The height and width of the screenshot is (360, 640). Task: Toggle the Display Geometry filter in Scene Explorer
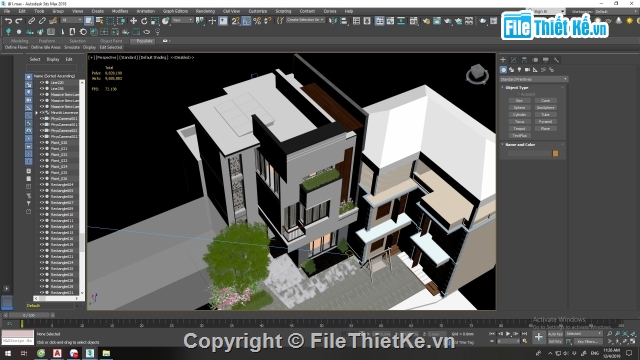click(x=28, y=77)
